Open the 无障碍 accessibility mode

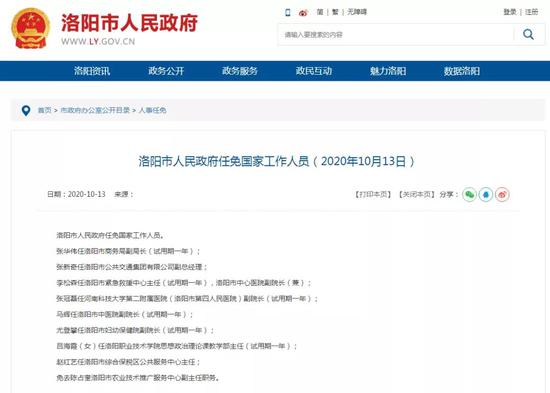click(357, 12)
